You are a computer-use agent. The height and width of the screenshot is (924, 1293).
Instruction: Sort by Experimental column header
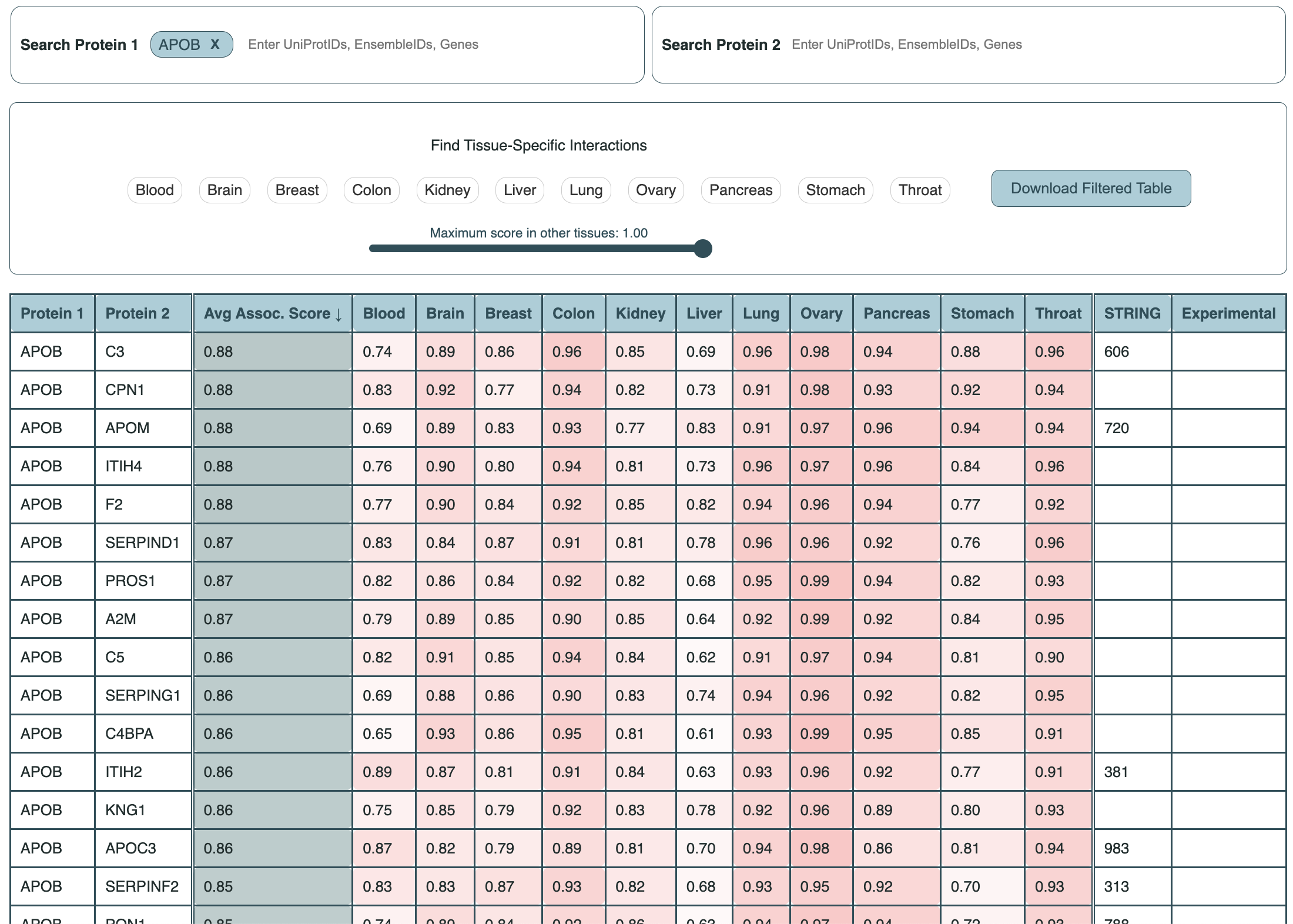1228,313
